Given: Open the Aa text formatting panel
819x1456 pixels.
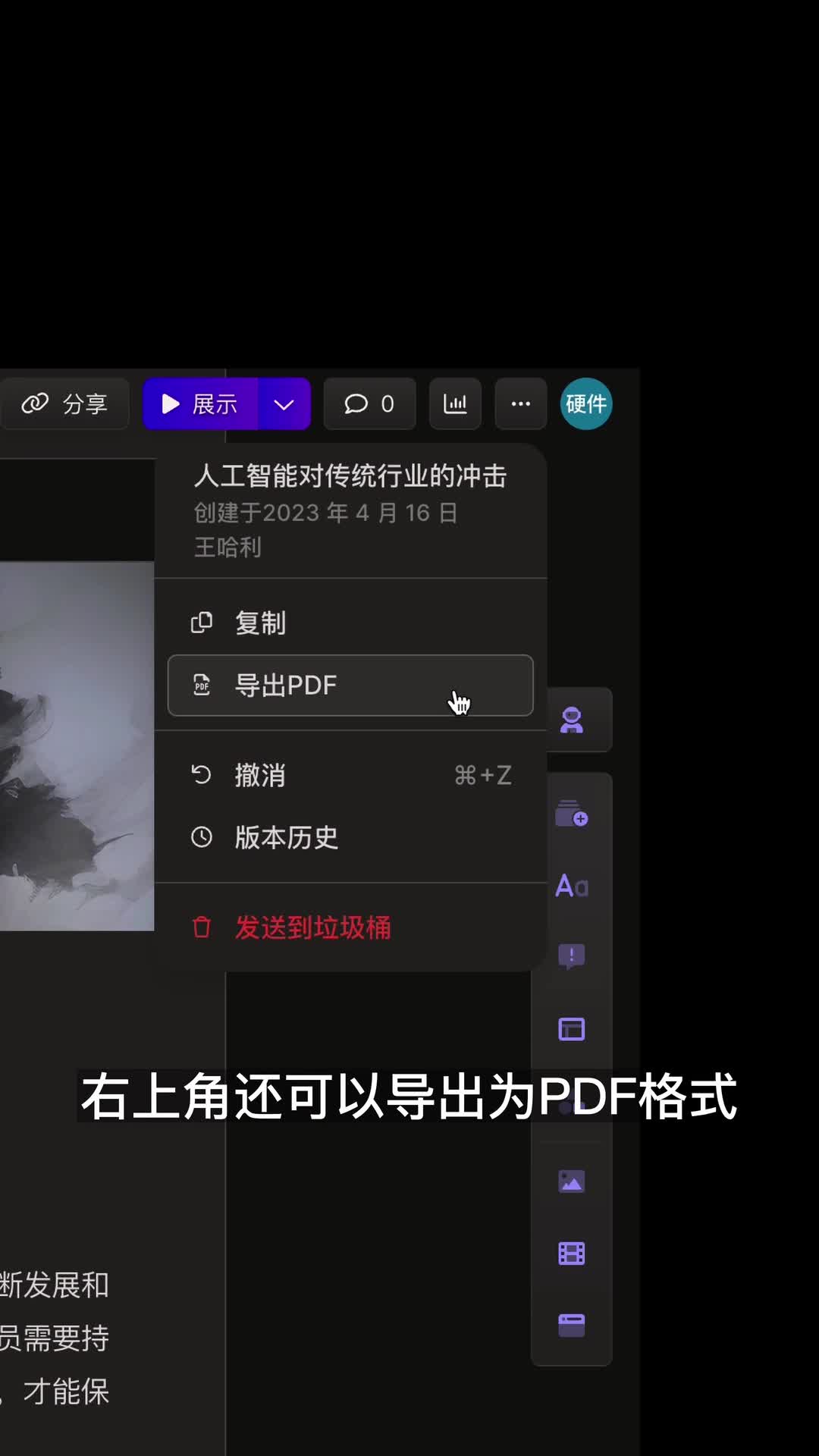Looking at the screenshot, I should (x=571, y=886).
